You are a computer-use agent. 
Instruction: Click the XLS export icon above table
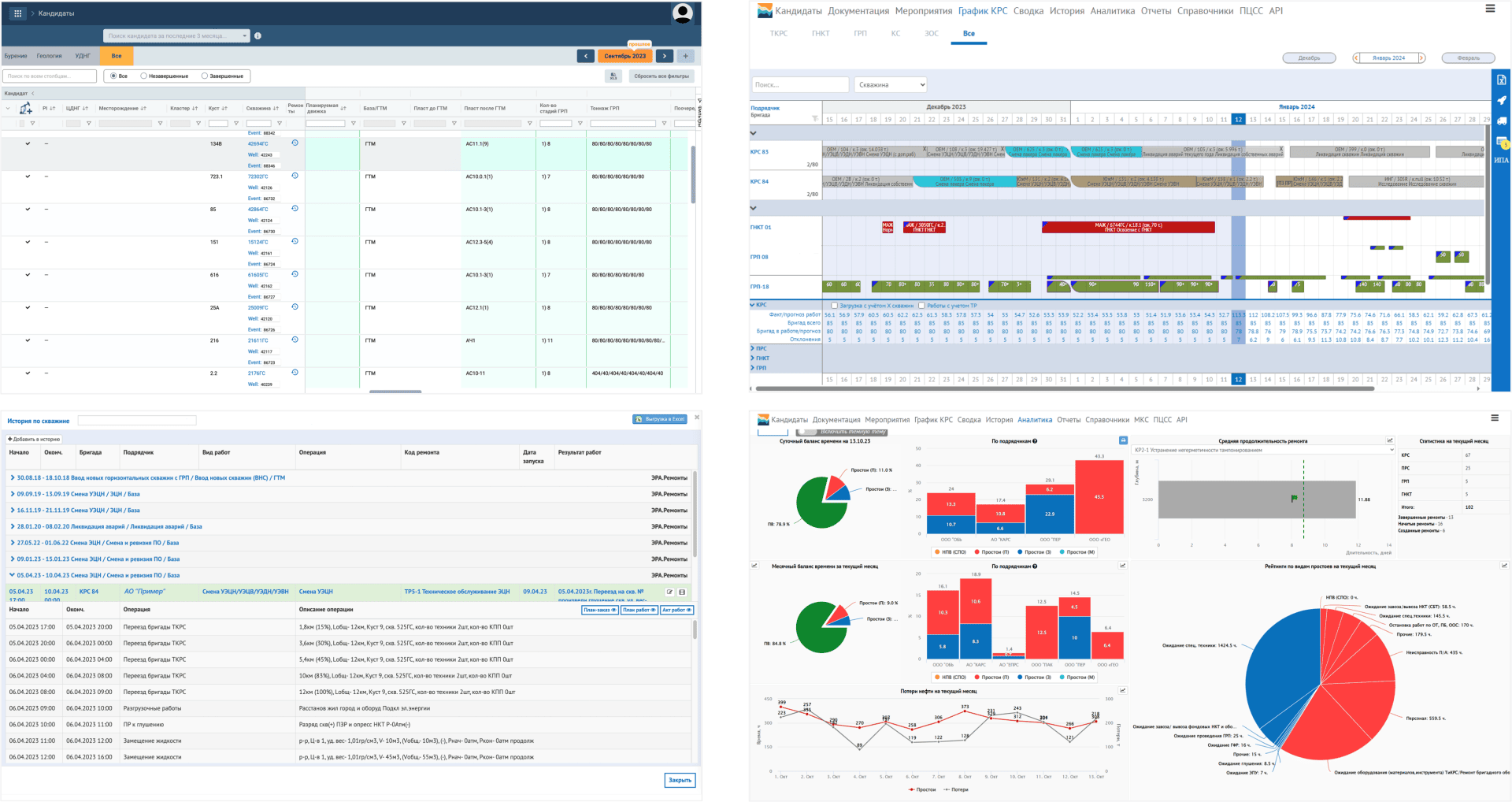[x=613, y=76]
